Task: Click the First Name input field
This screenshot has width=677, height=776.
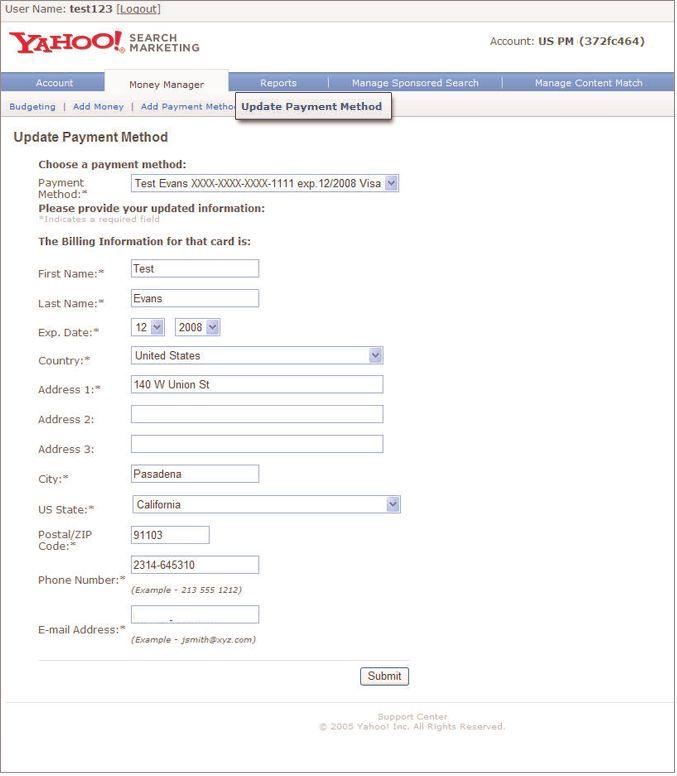Action: pos(195,268)
